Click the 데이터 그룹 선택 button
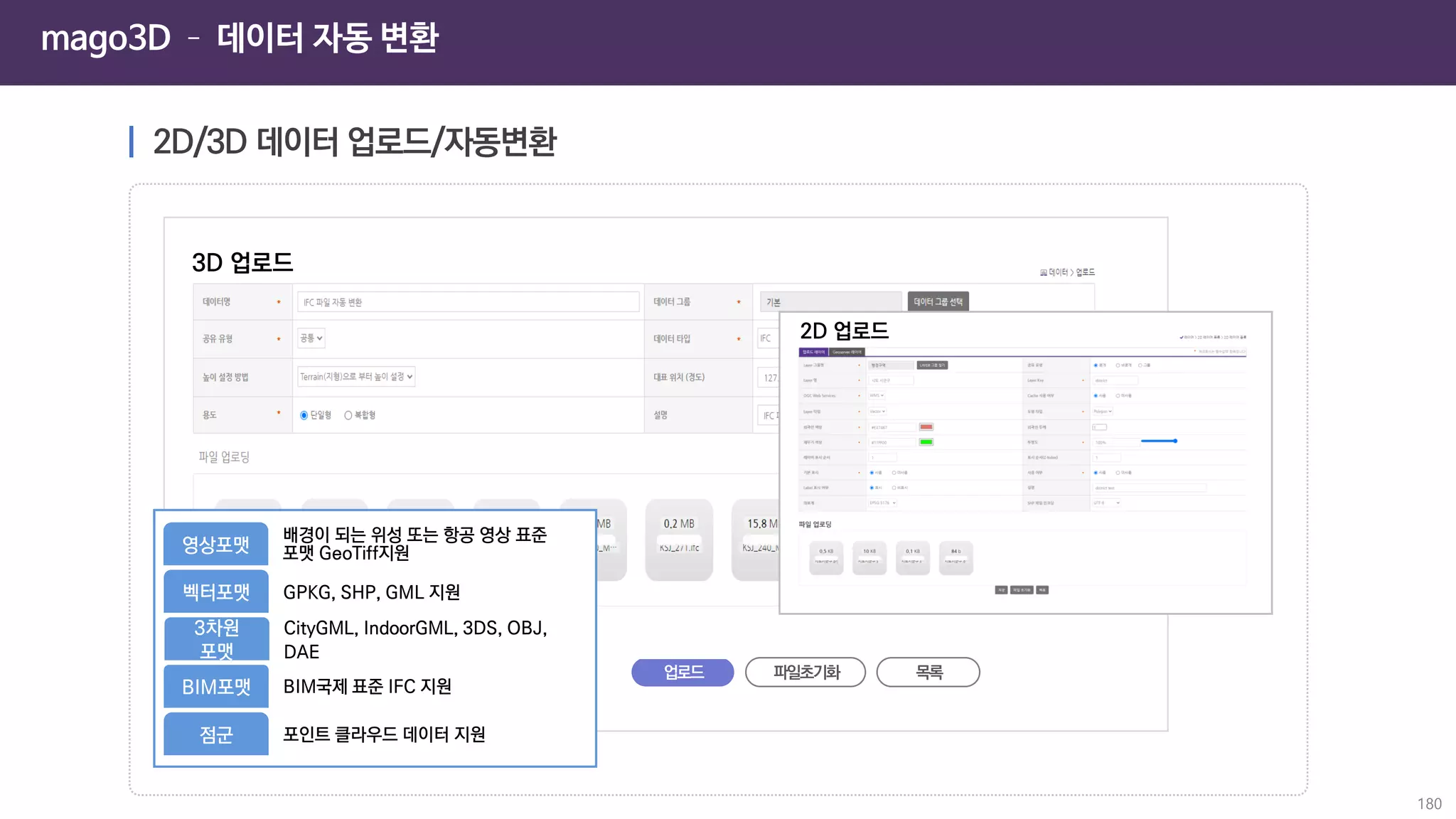 (x=938, y=301)
